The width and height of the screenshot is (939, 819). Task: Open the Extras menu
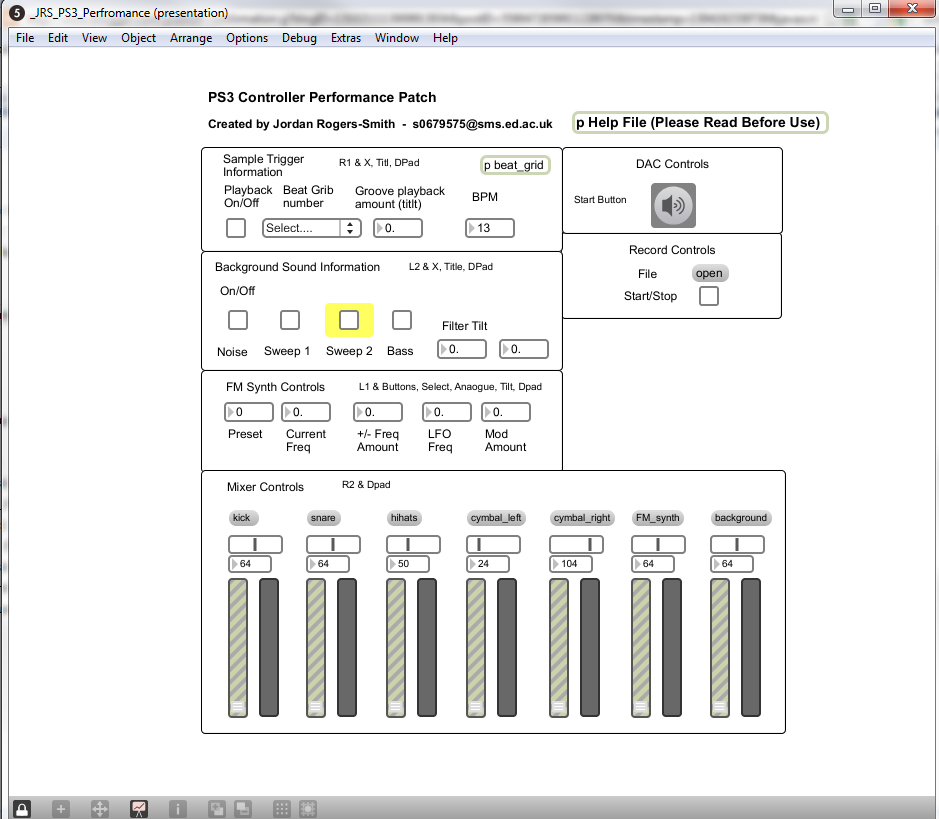point(346,38)
